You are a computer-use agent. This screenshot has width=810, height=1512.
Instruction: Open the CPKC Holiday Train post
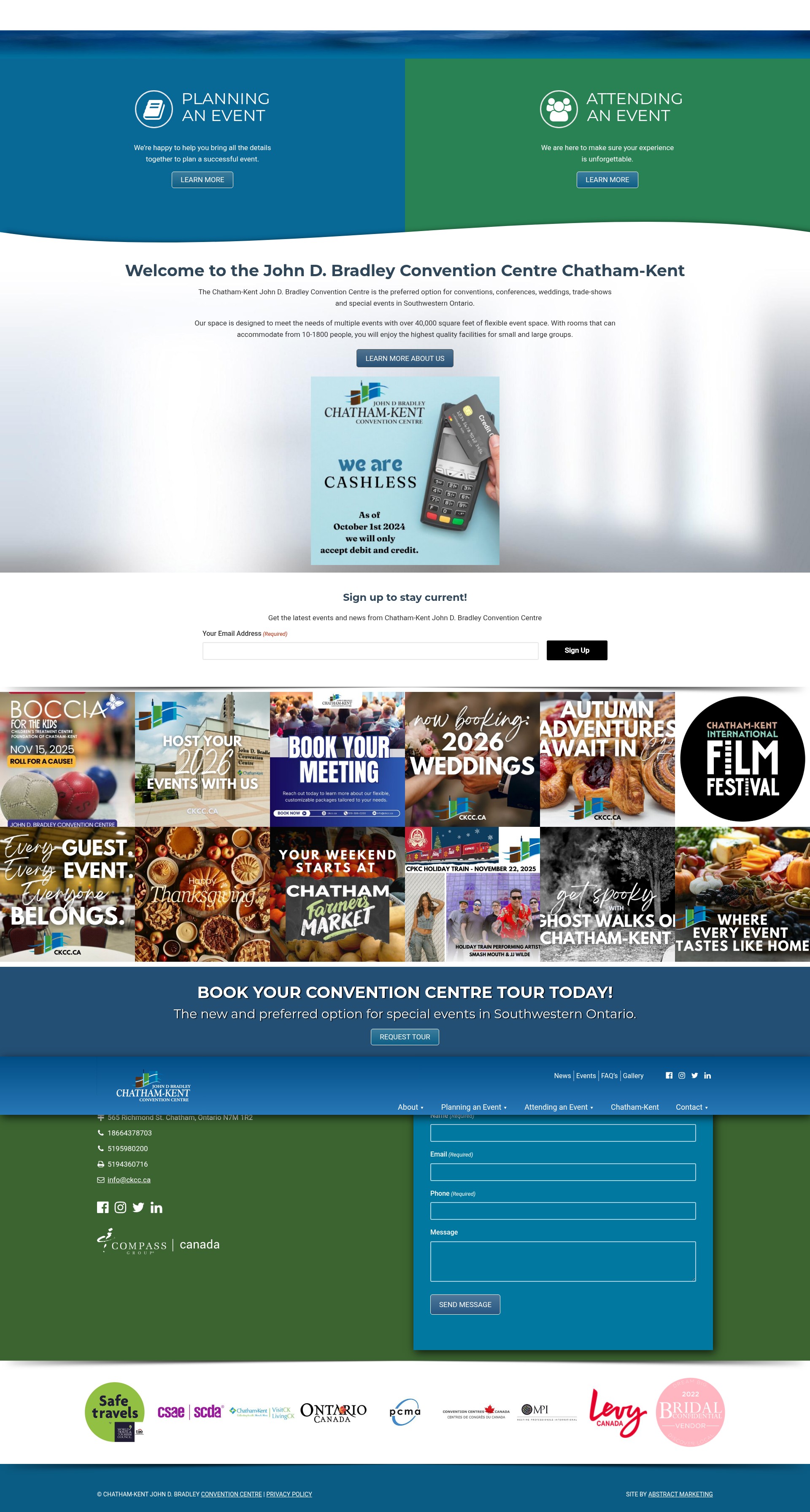472,894
